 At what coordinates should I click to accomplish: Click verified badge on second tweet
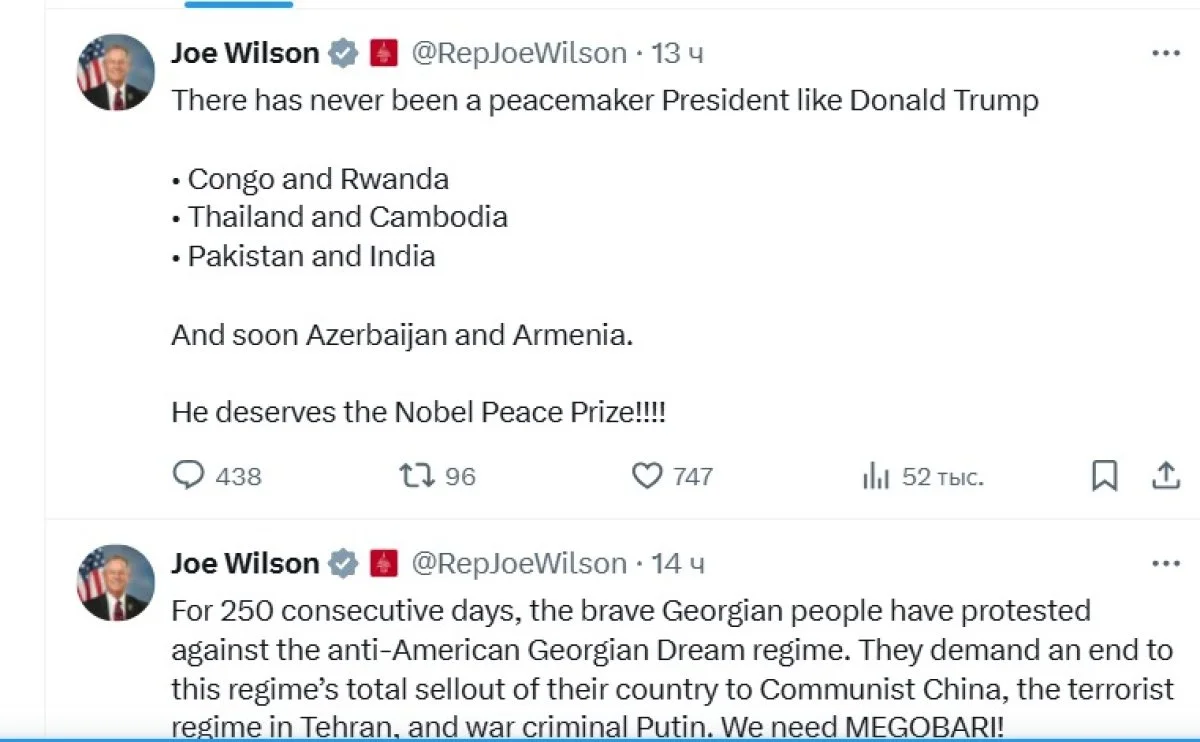(x=343, y=564)
